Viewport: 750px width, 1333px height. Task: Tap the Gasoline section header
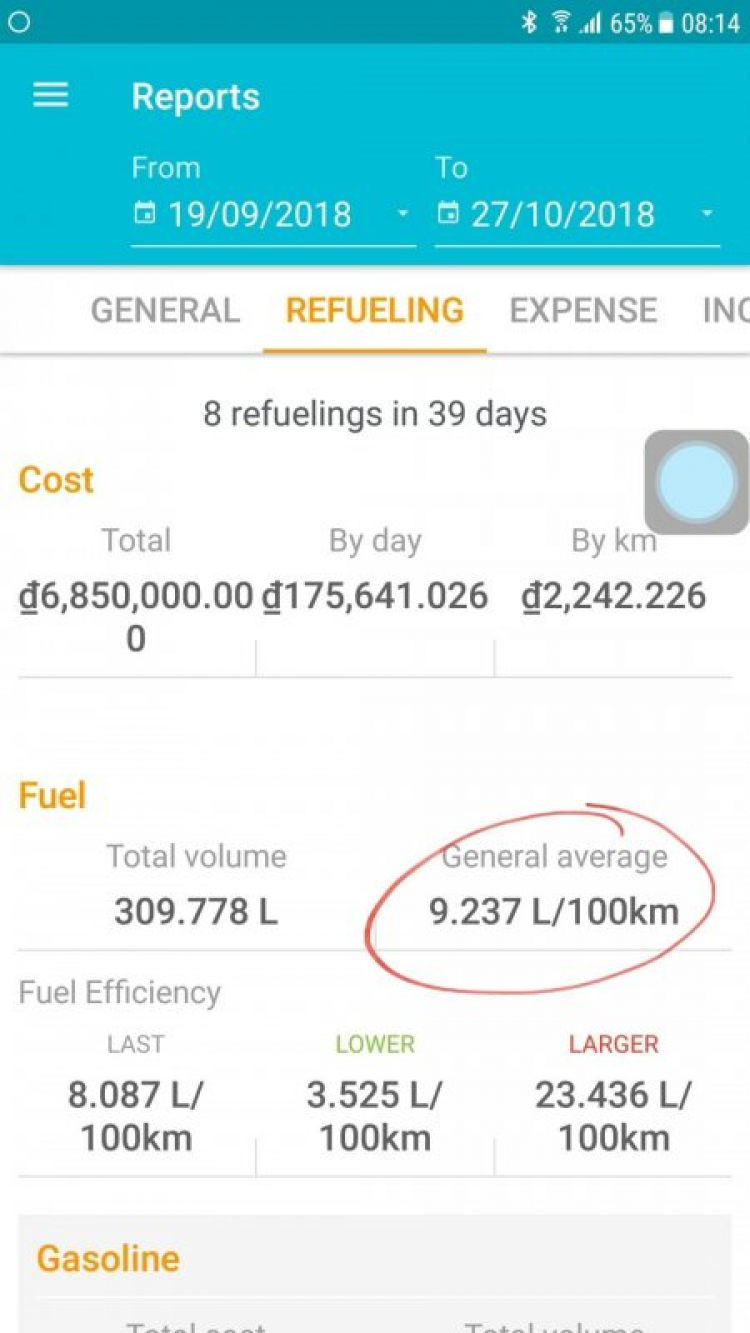coord(108,1258)
